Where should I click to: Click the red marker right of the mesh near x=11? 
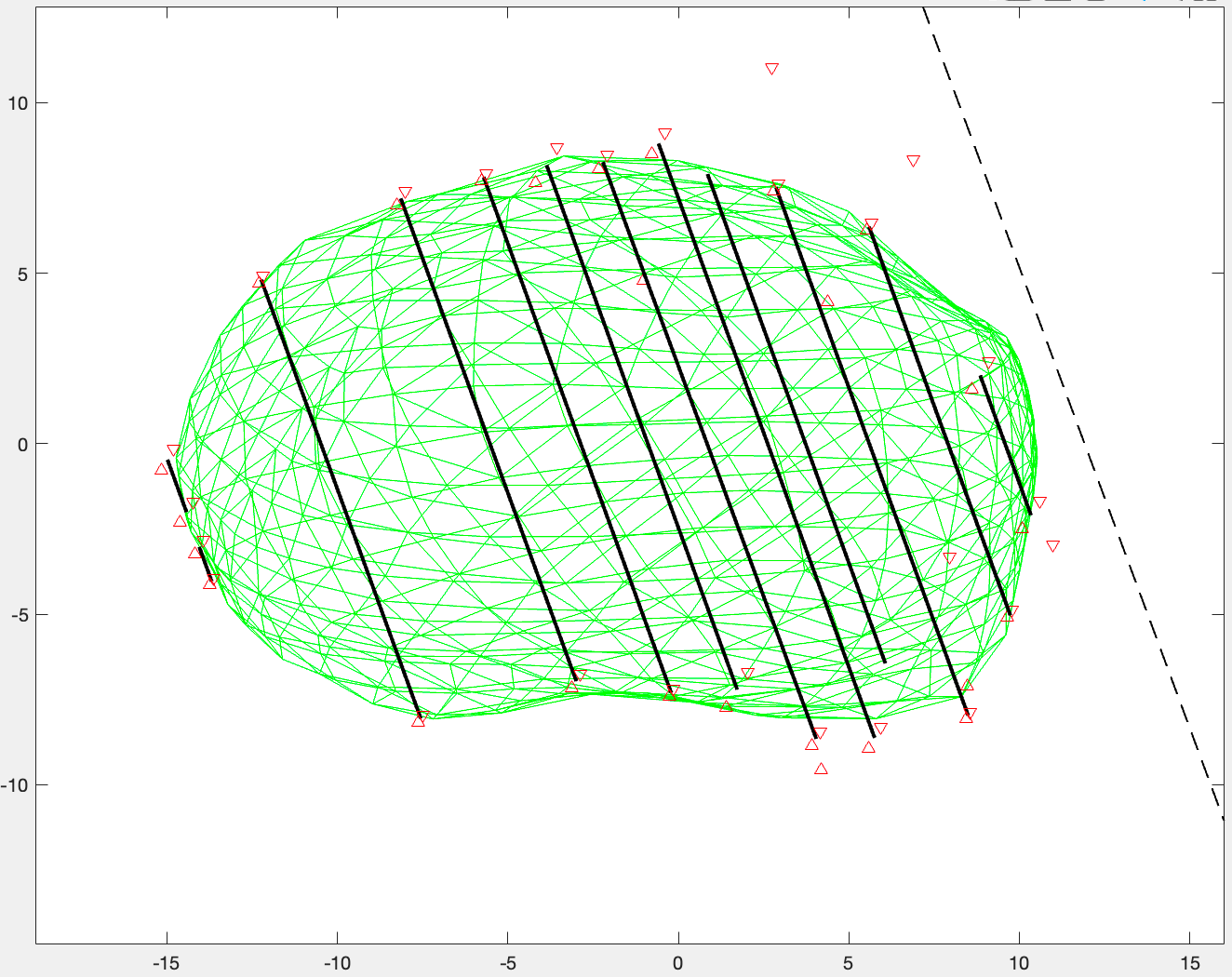(x=1052, y=546)
